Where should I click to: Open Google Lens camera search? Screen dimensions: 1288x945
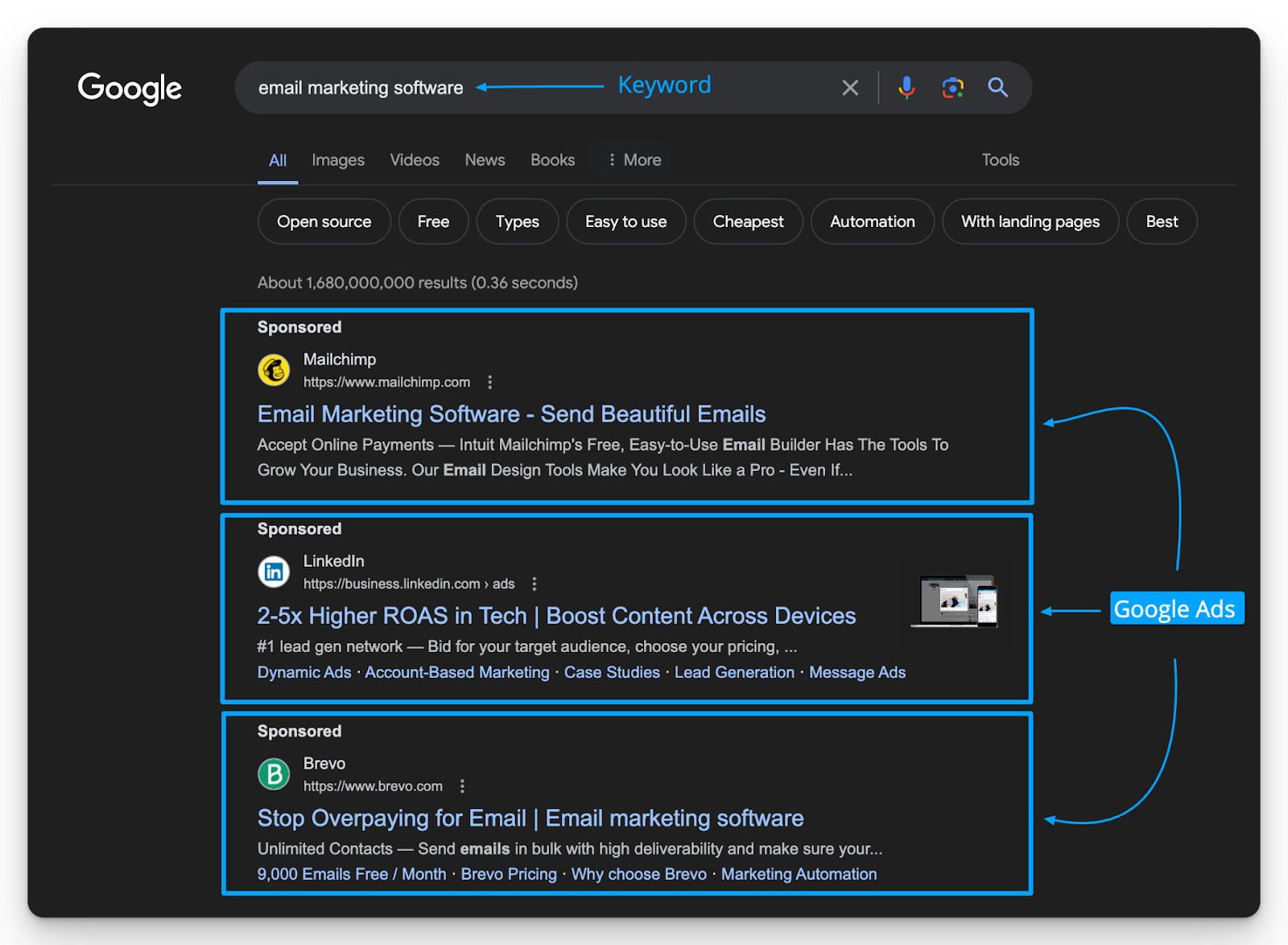coord(953,88)
